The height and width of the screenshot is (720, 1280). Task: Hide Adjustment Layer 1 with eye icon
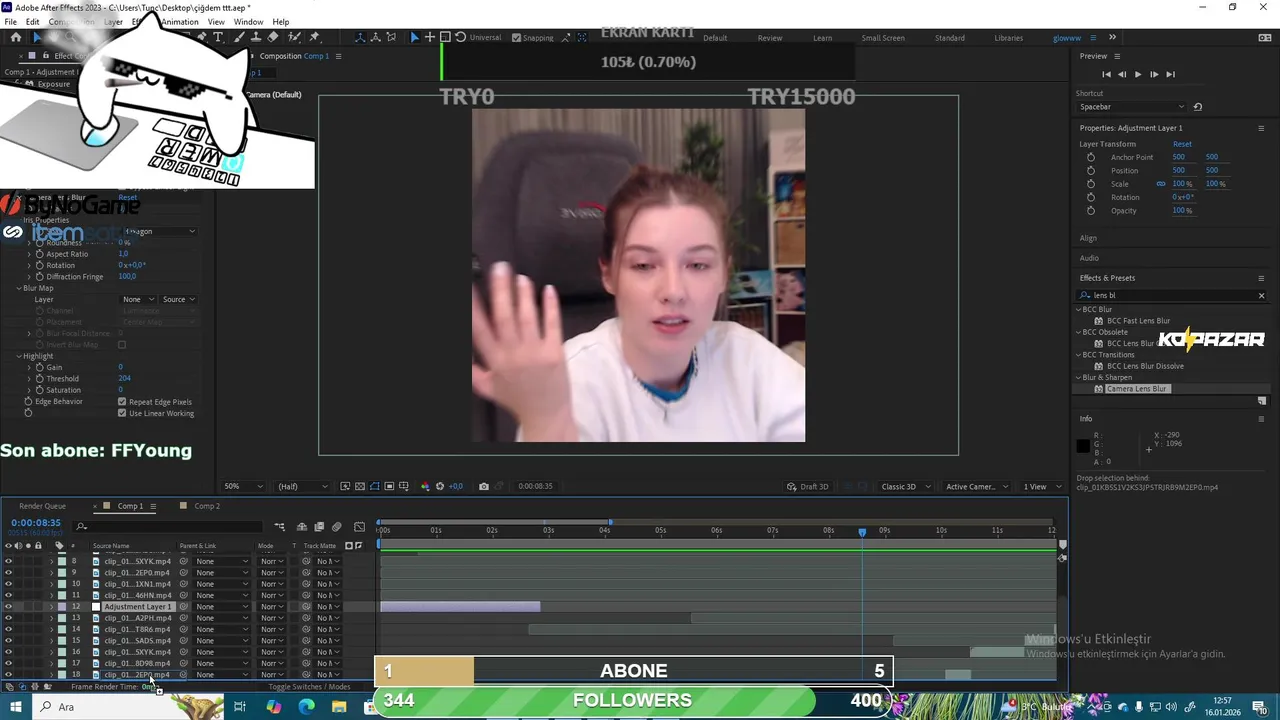8,607
